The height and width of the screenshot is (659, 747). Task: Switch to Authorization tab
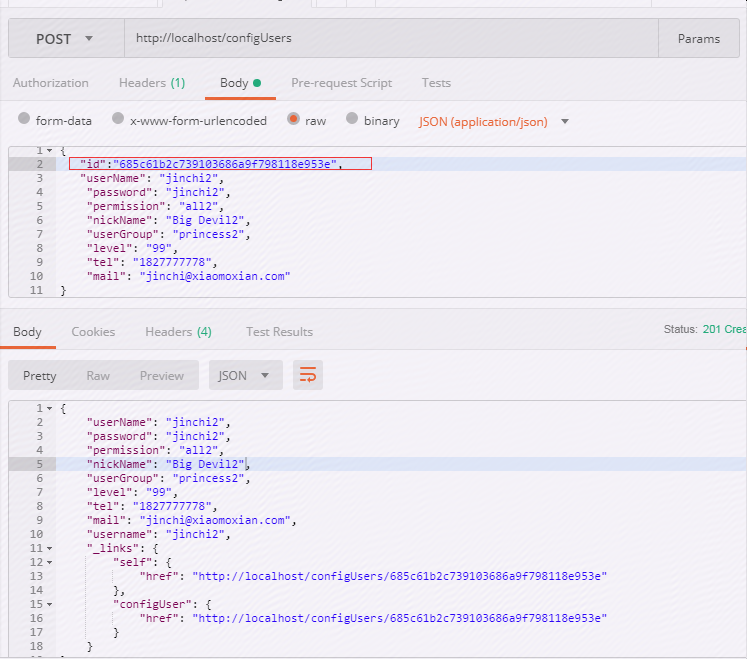50,83
